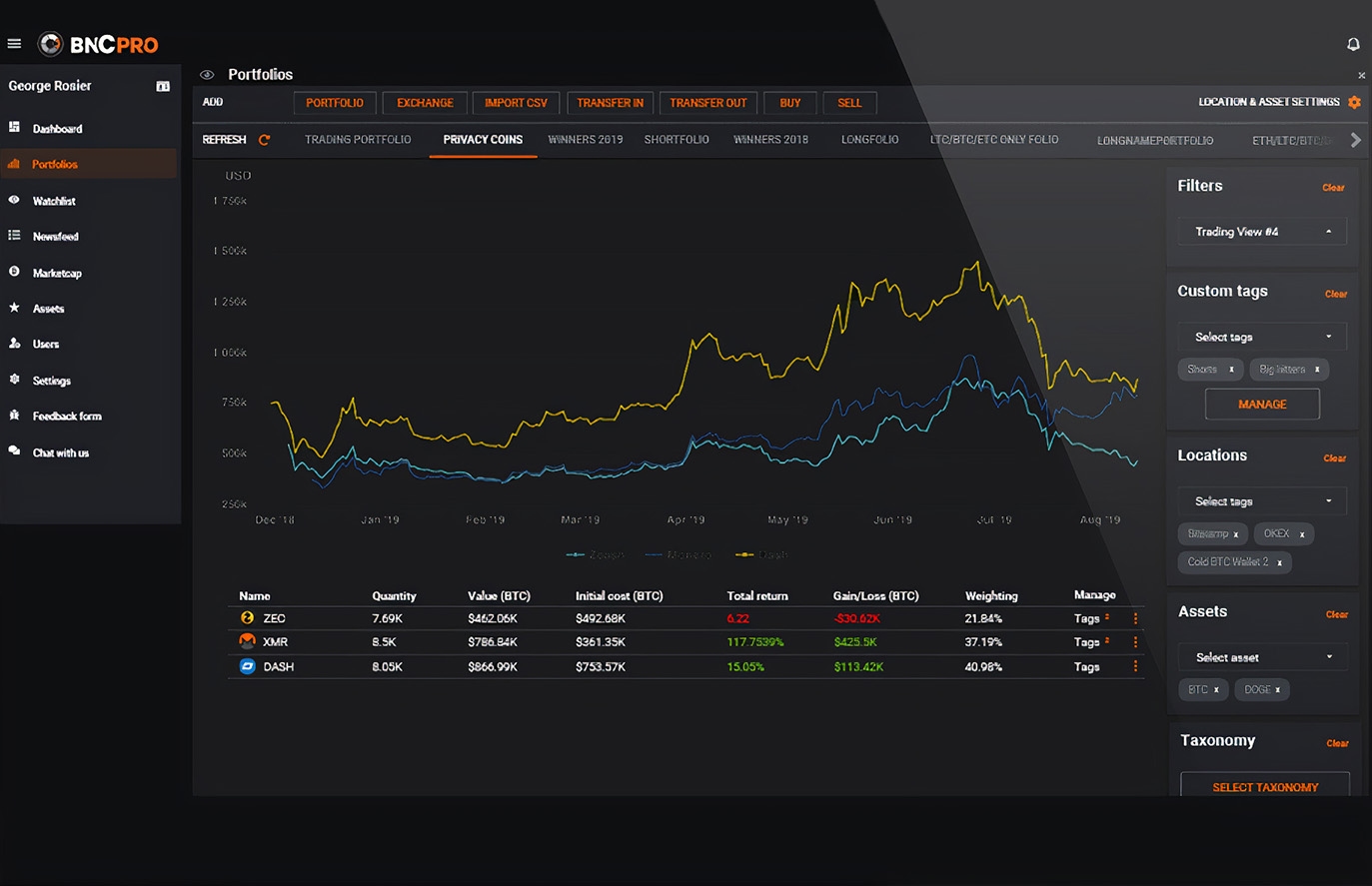Clear the Filters section

pyautogui.click(x=1333, y=188)
